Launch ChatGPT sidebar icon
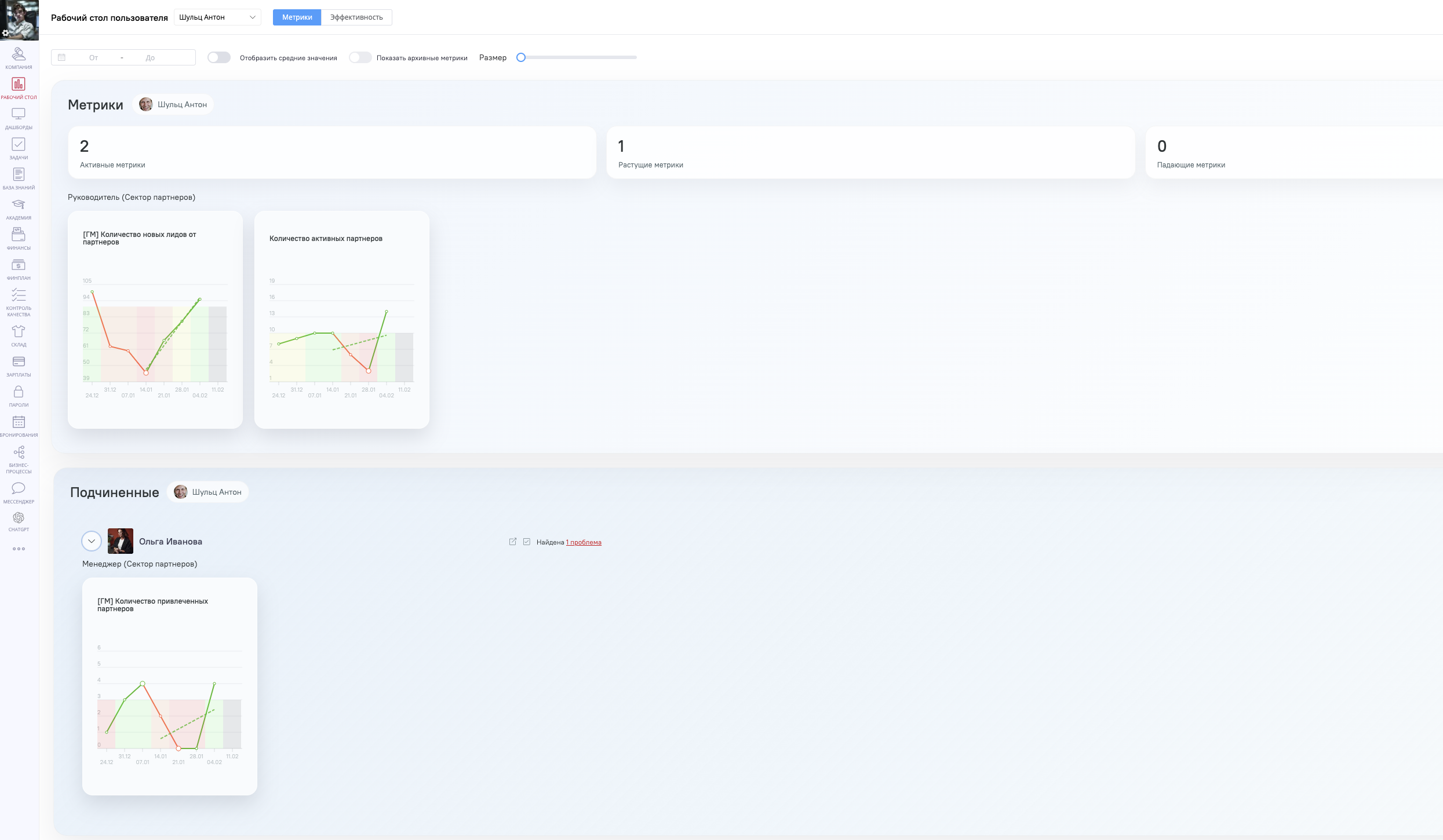Viewport: 1443px width, 840px height. click(19, 521)
